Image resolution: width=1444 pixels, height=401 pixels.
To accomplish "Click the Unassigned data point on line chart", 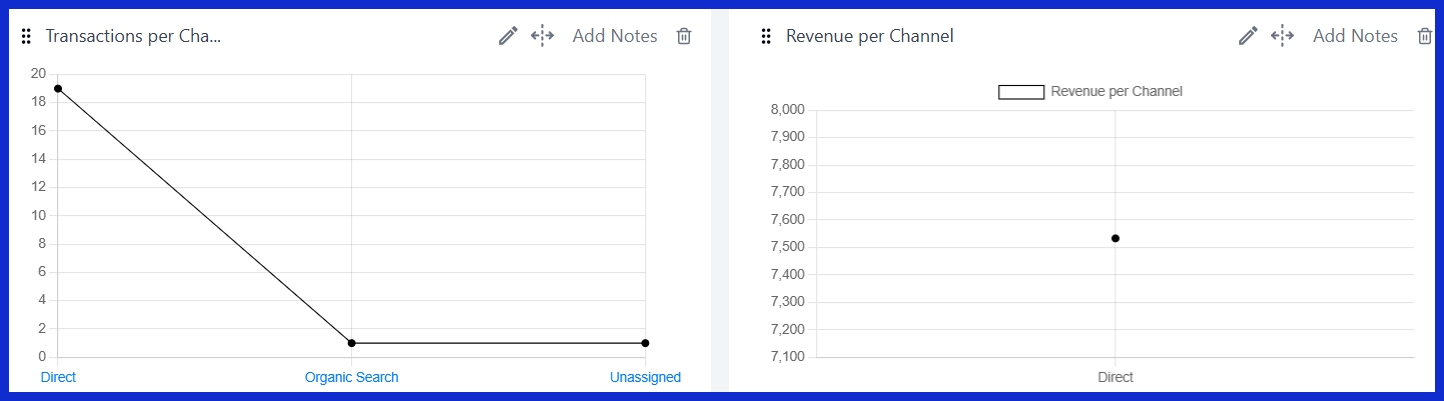I will (645, 343).
